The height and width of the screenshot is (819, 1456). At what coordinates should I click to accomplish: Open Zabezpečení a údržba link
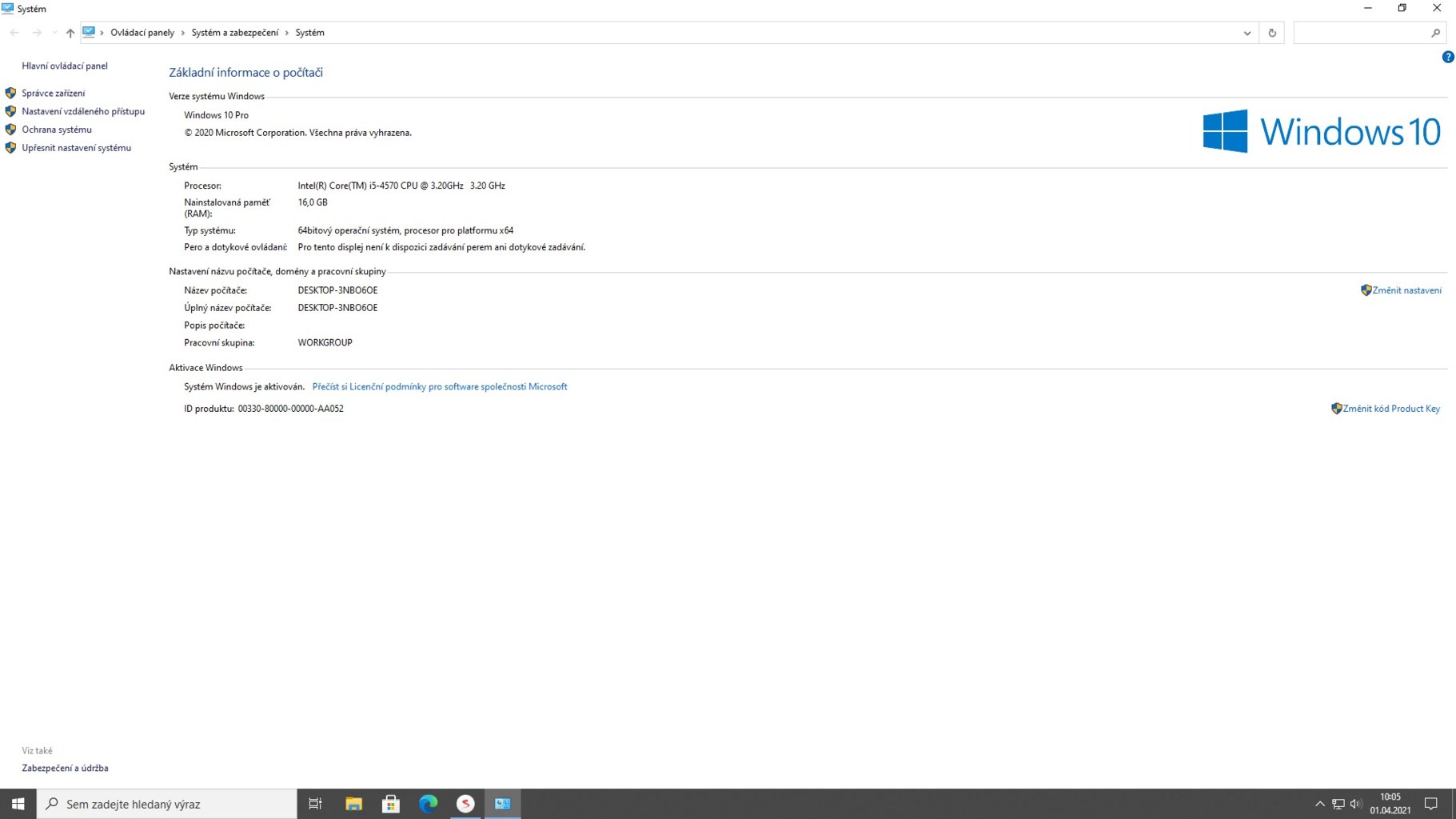[65, 769]
